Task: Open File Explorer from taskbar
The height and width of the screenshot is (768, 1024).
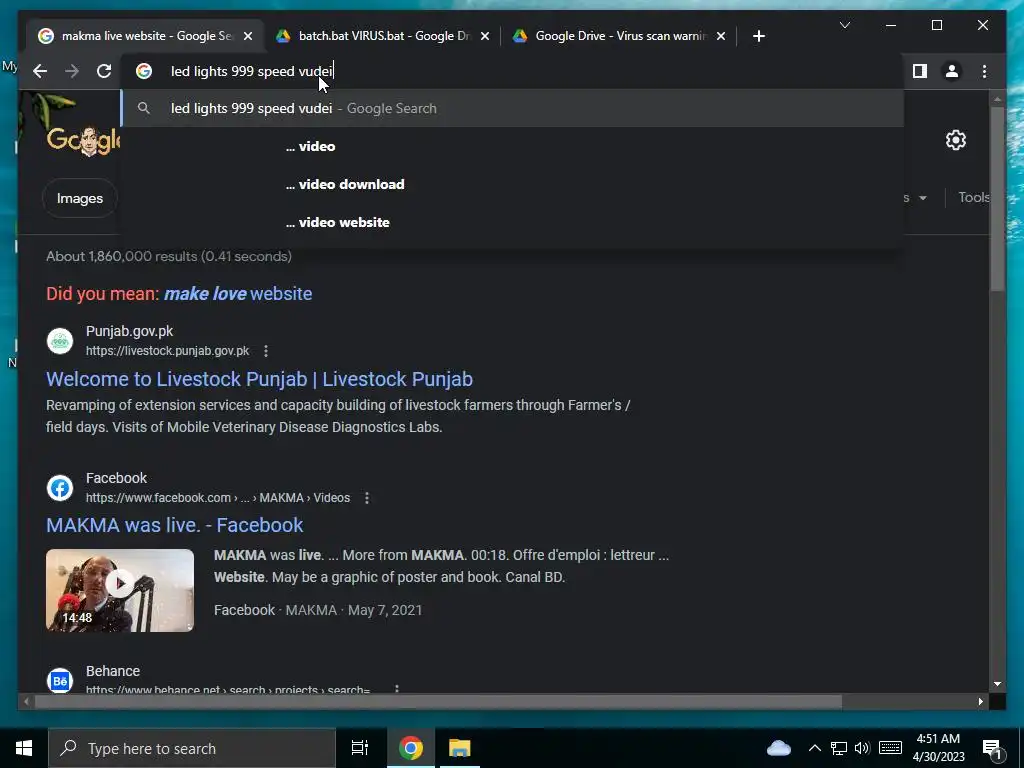Action: point(459,748)
